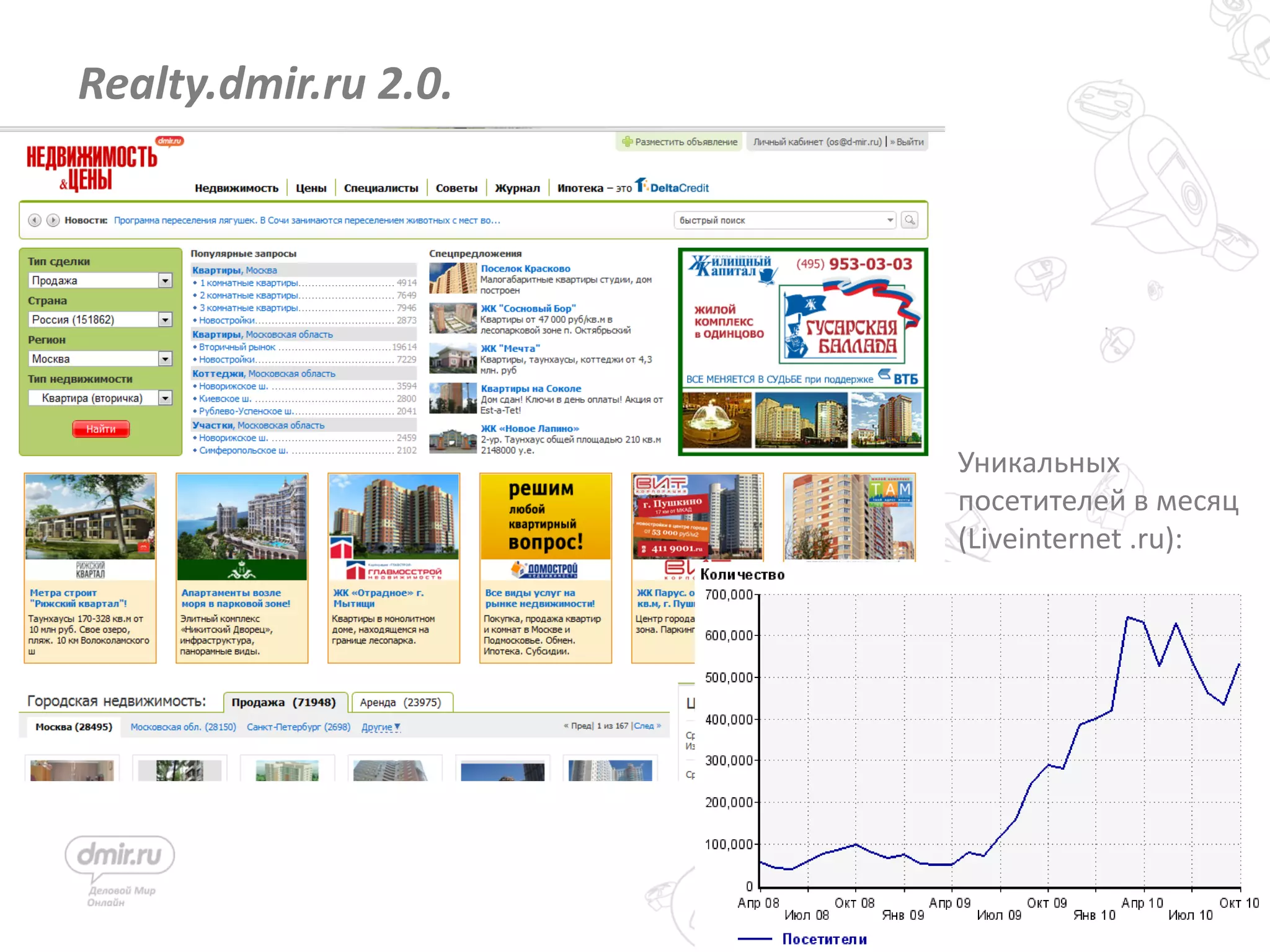
Task: Open 1 комнатные квартиры query
Action: 249,283
